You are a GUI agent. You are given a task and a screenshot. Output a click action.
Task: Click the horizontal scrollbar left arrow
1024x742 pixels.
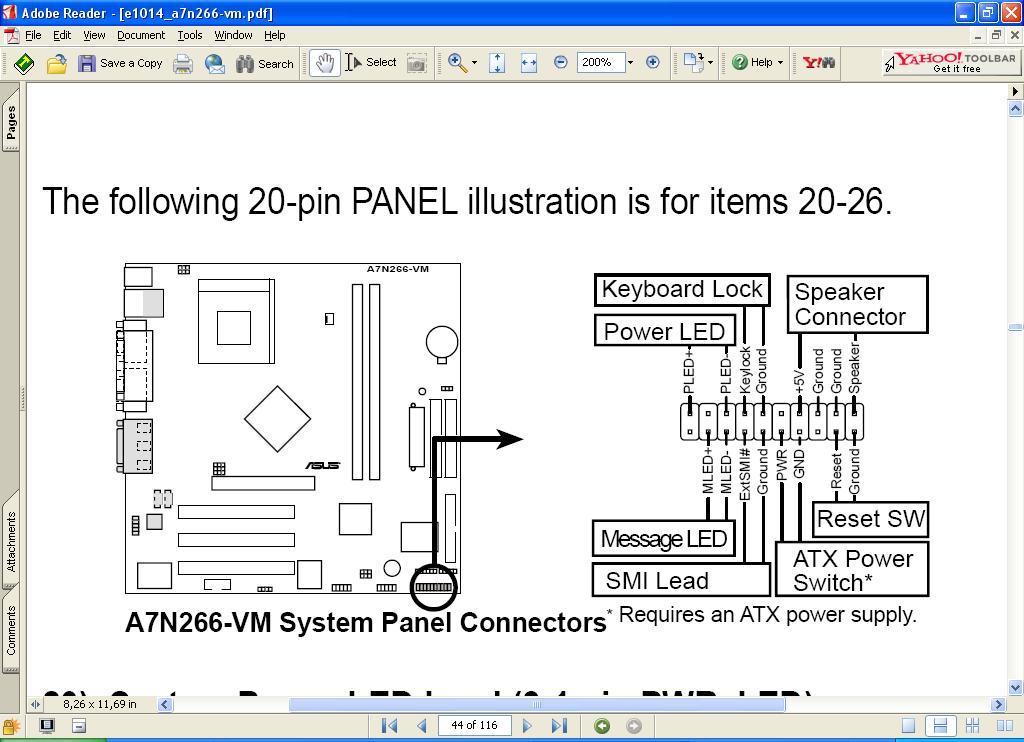(165, 704)
